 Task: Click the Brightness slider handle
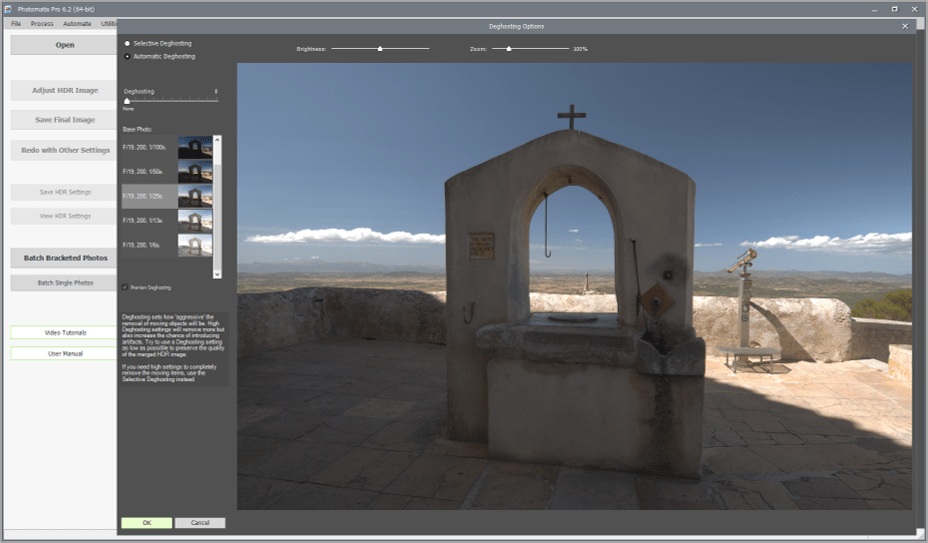pyautogui.click(x=380, y=48)
